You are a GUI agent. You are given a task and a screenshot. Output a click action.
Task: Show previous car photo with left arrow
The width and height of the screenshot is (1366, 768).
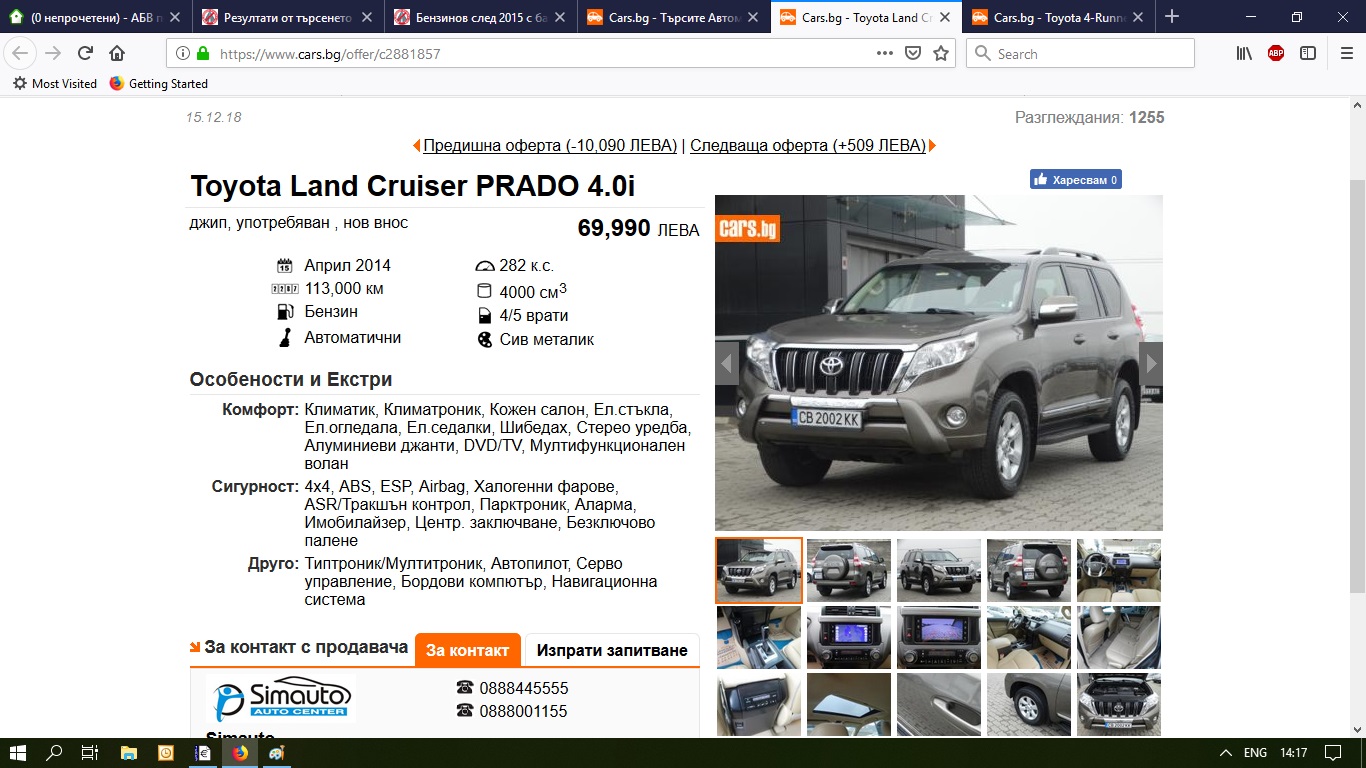click(x=727, y=363)
